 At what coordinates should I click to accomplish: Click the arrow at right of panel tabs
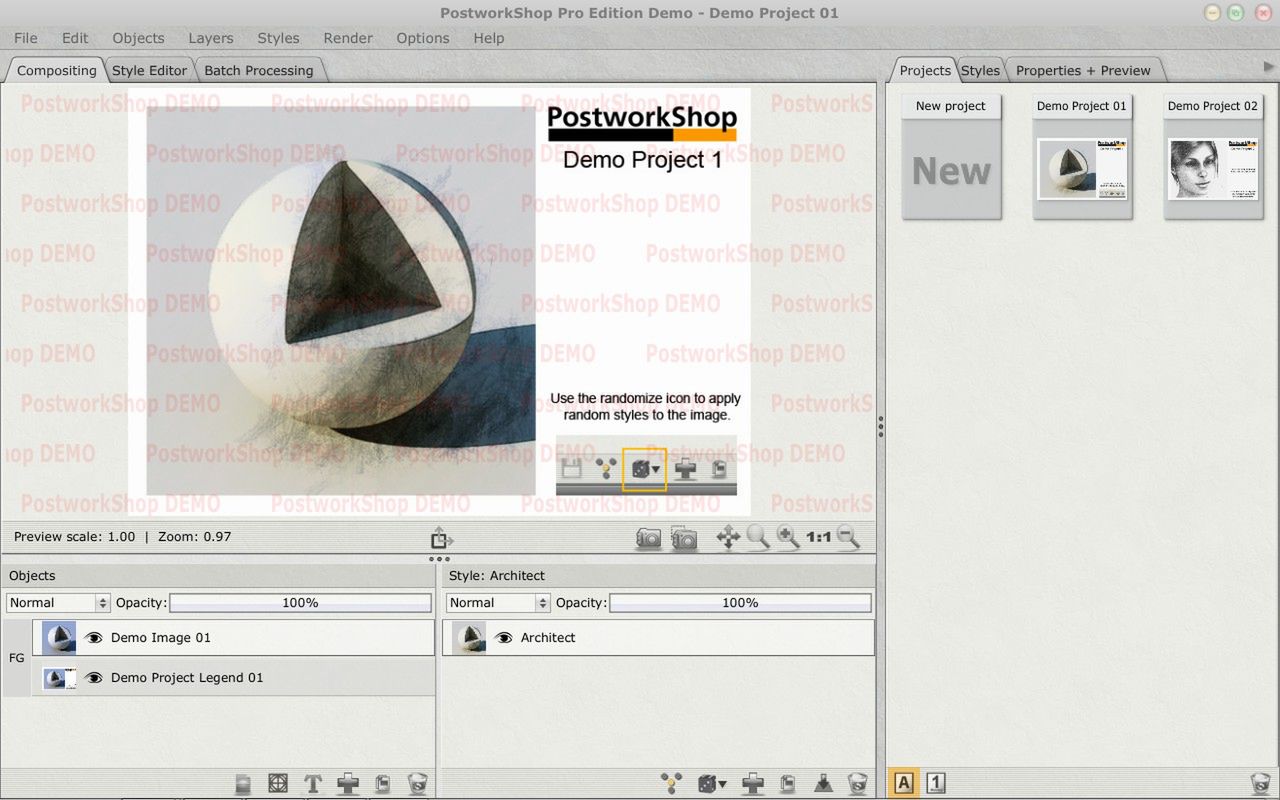1270,66
